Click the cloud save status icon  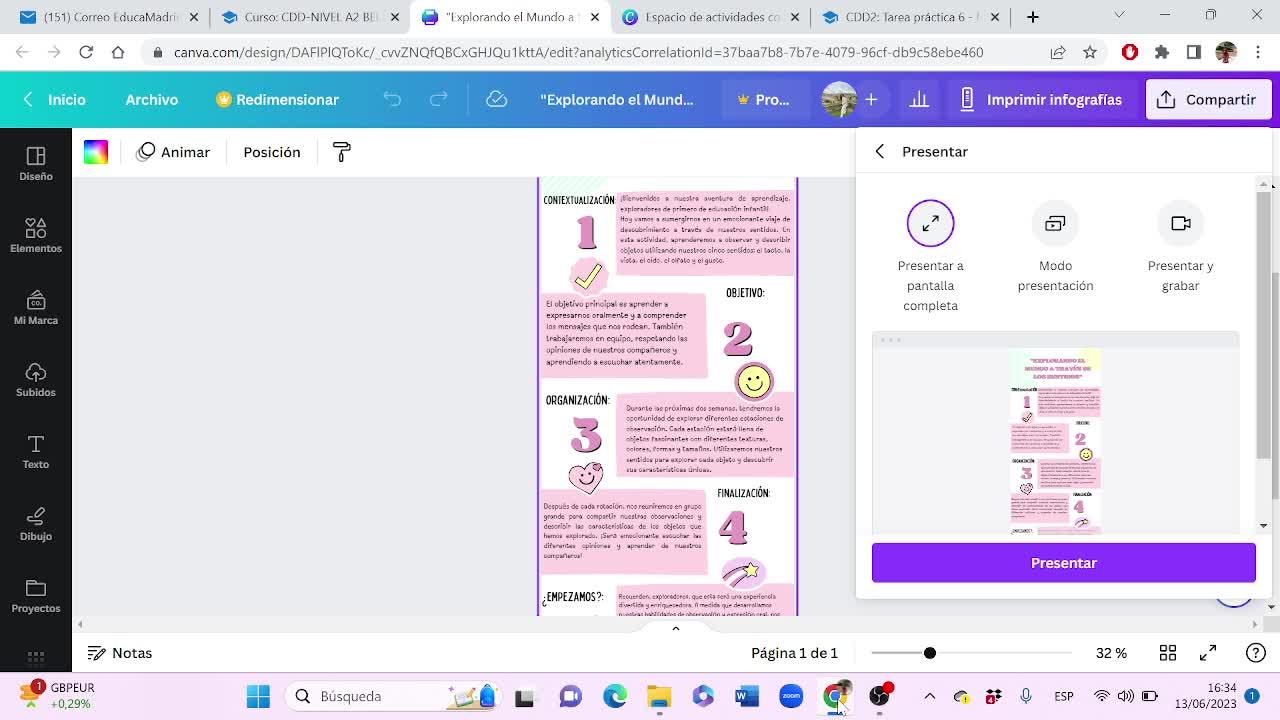click(497, 99)
